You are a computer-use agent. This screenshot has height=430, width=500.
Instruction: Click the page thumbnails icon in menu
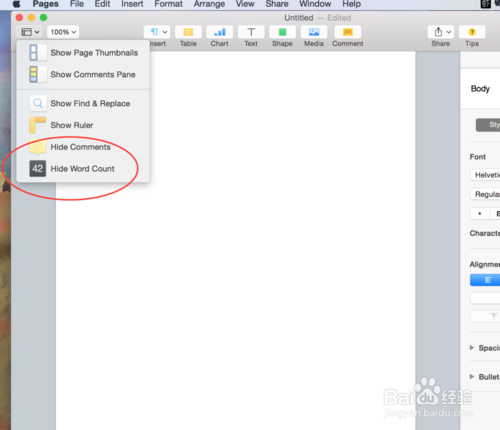tap(37, 53)
